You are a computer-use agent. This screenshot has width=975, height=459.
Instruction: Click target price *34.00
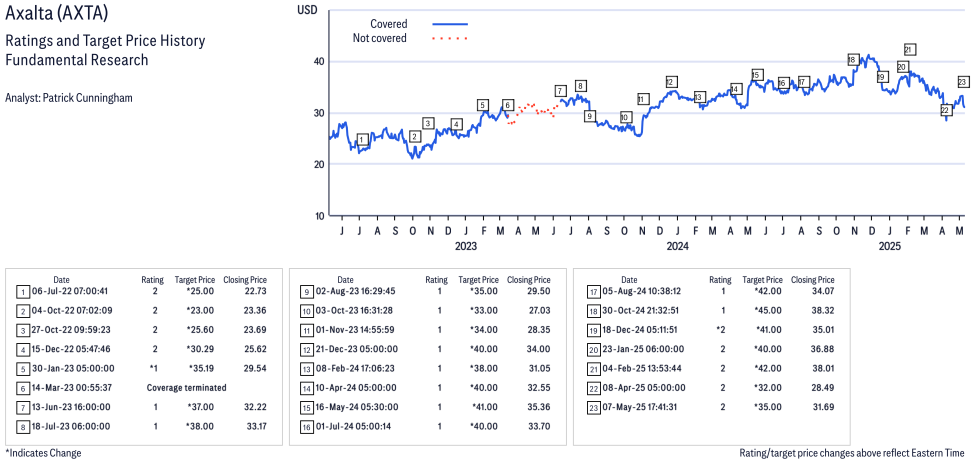[x=485, y=330]
